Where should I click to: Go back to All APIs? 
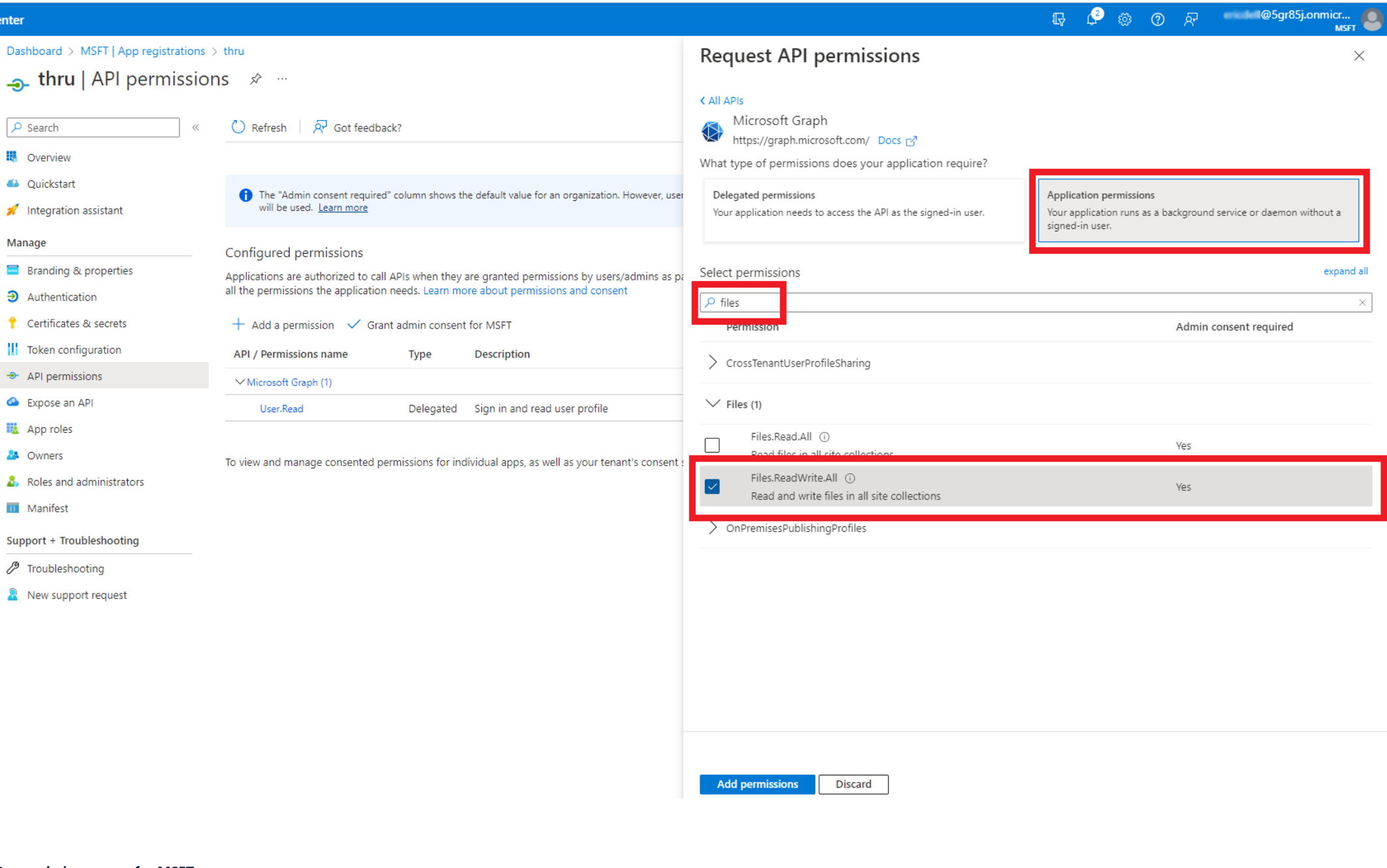[x=722, y=100]
